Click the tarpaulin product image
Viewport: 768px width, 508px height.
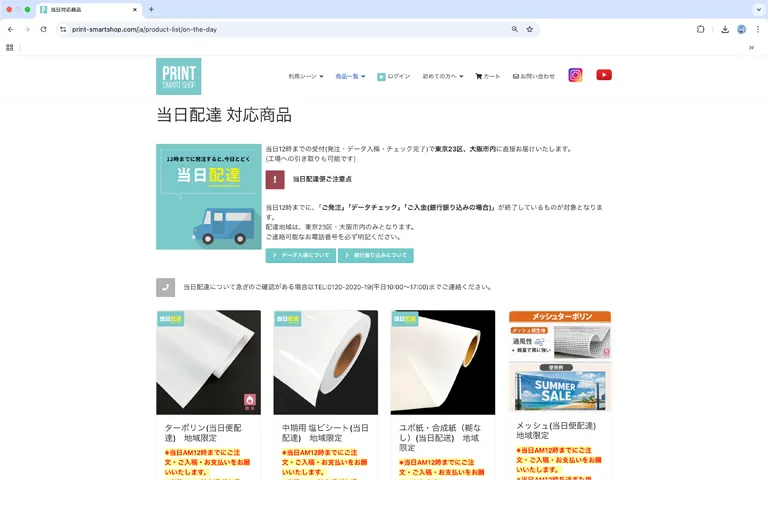(x=209, y=363)
